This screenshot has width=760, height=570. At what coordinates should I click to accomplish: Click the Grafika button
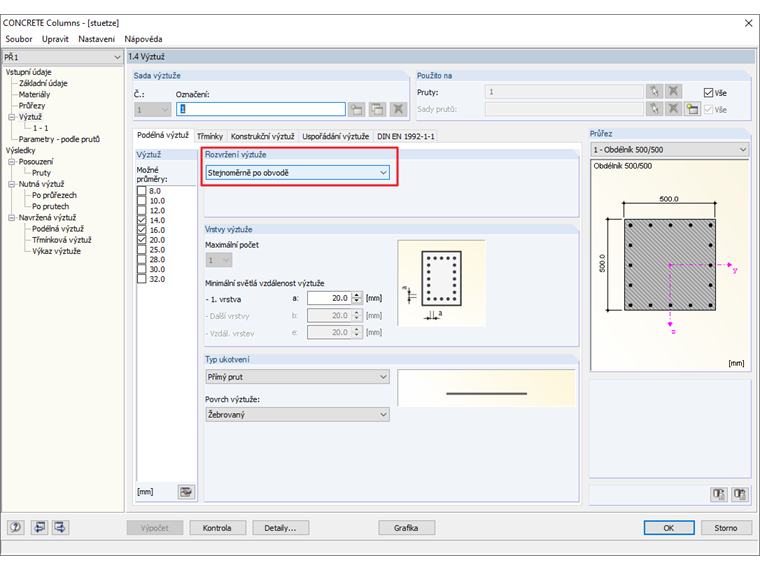[x=406, y=528]
